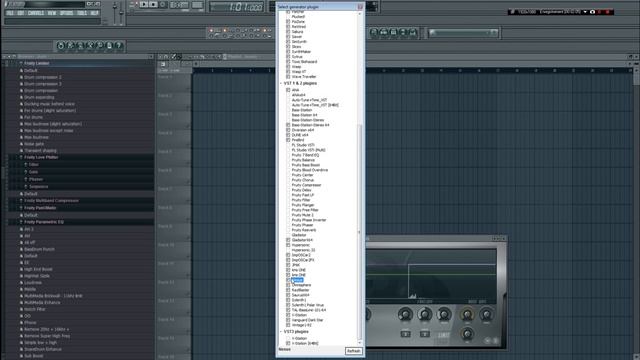Stop playback with the stop button

(153, 4)
